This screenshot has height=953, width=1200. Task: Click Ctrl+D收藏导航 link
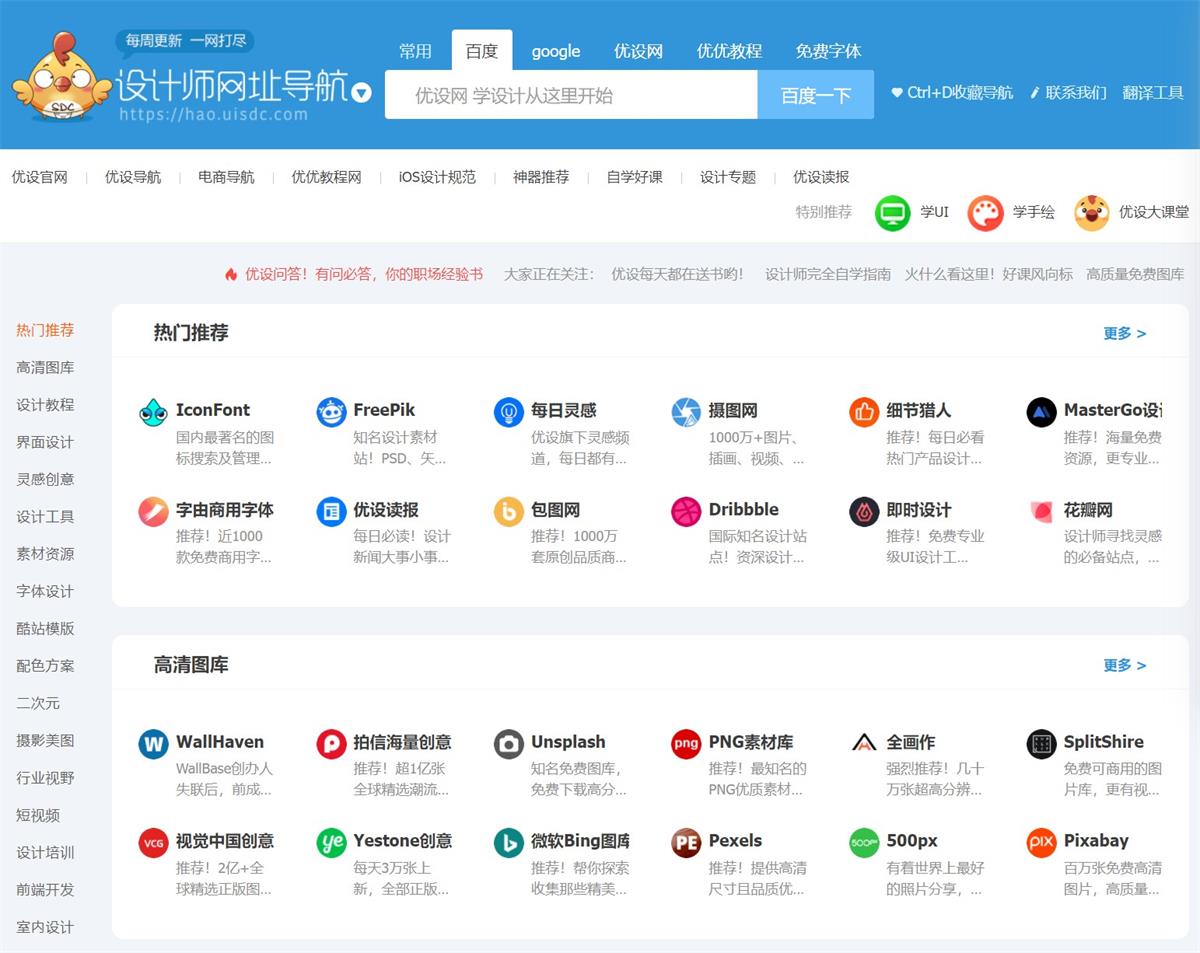click(x=952, y=93)
